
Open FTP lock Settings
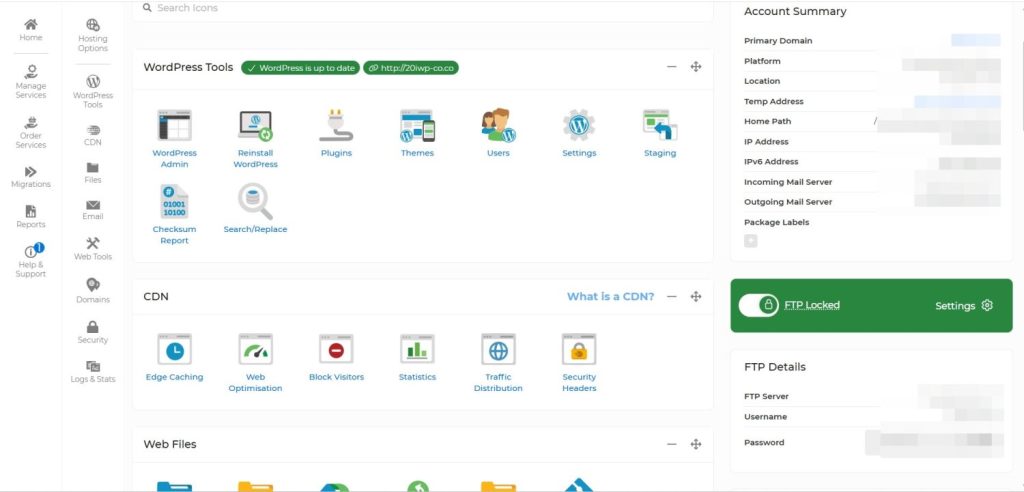[x=963, y=306]
